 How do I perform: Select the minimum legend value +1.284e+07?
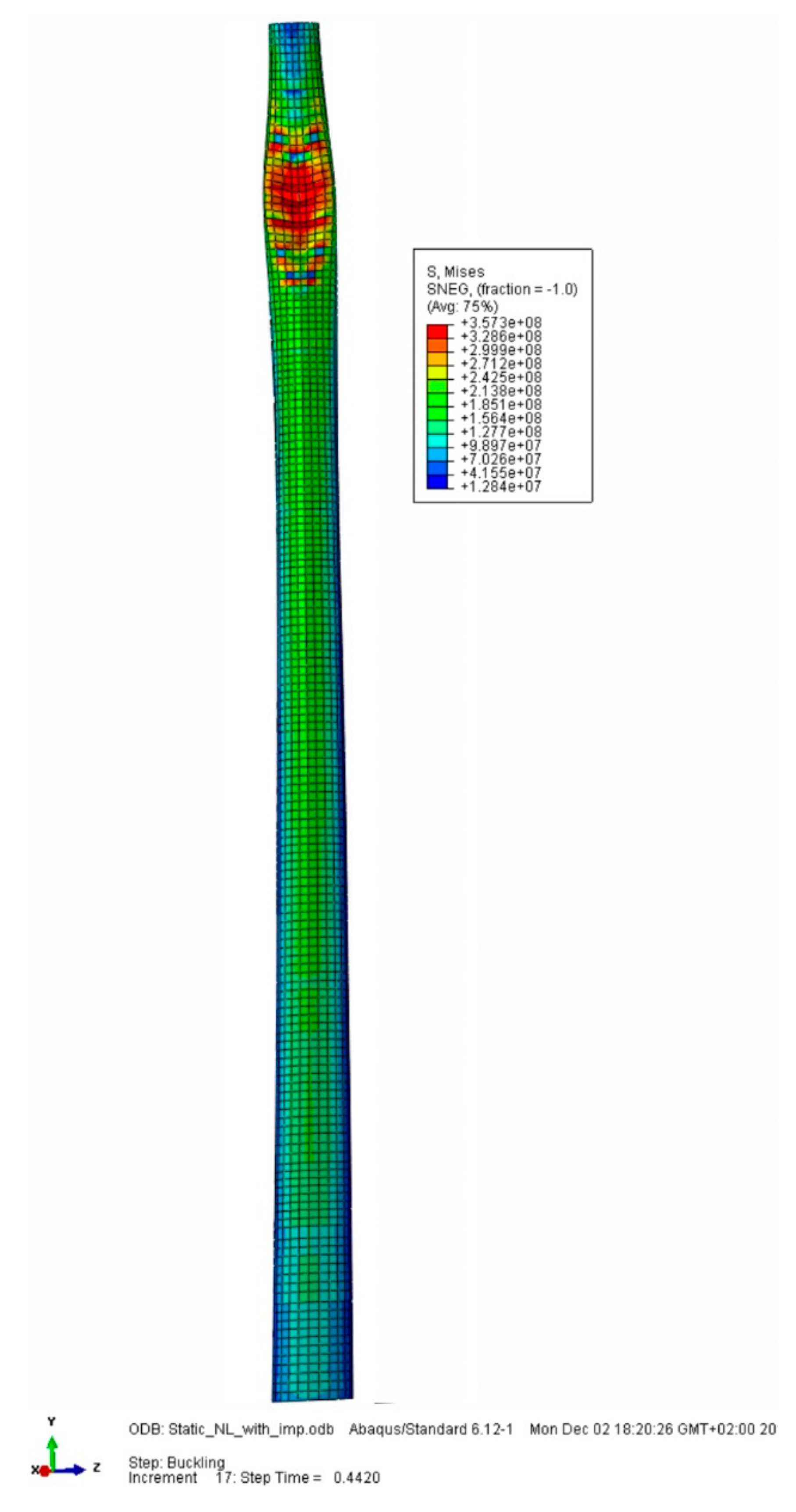click(501, 486)
